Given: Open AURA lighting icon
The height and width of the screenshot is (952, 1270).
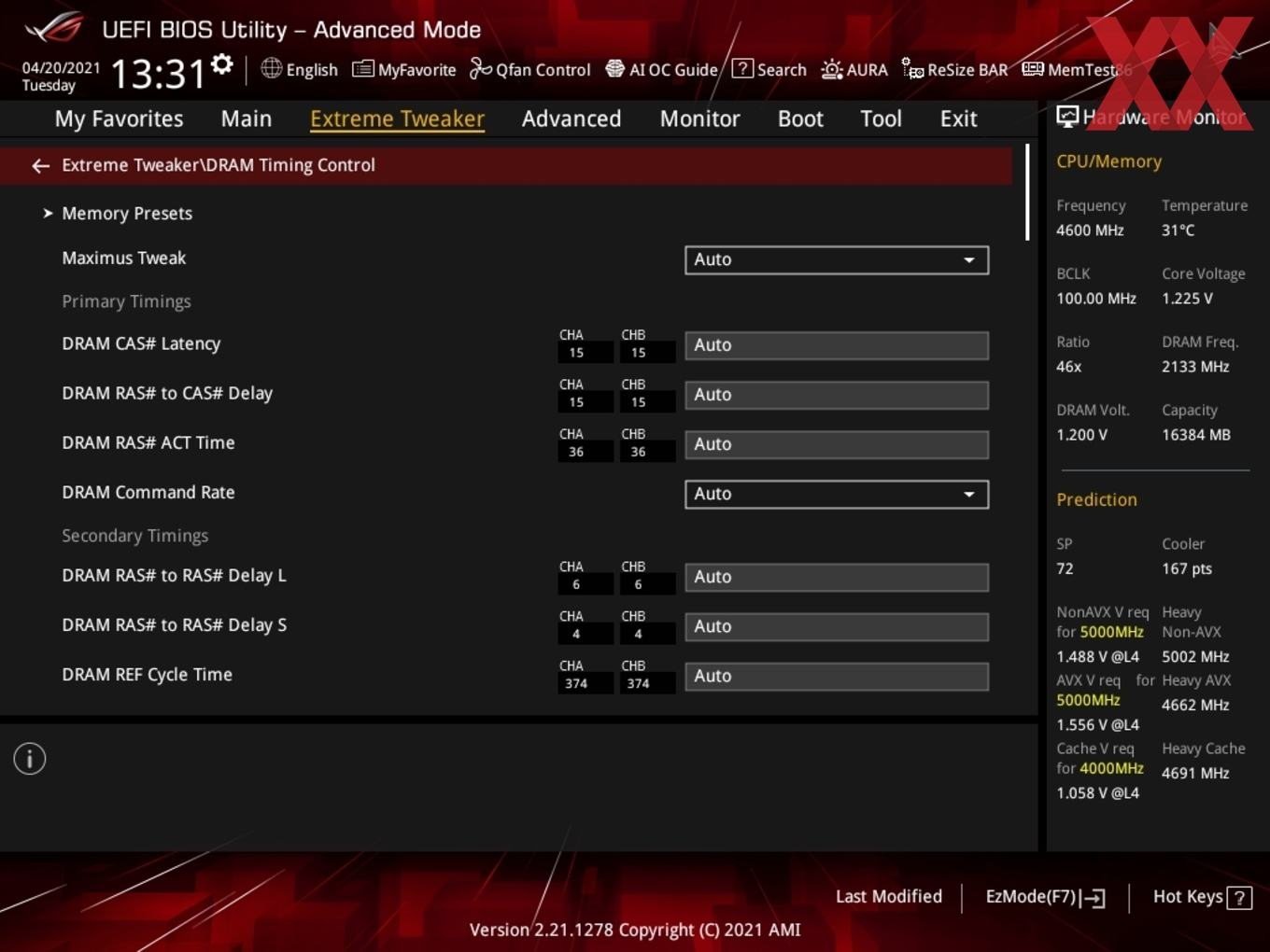Looking at the screenshot, I should 831,69.
